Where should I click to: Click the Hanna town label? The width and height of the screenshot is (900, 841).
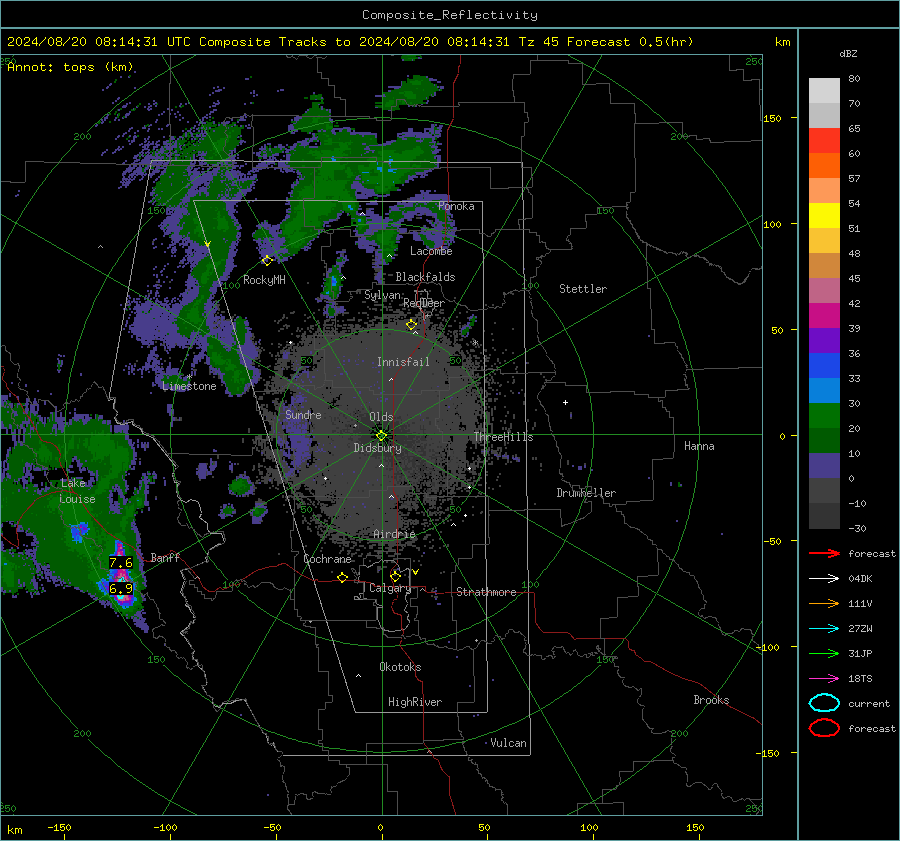click(x=699, y=446)
